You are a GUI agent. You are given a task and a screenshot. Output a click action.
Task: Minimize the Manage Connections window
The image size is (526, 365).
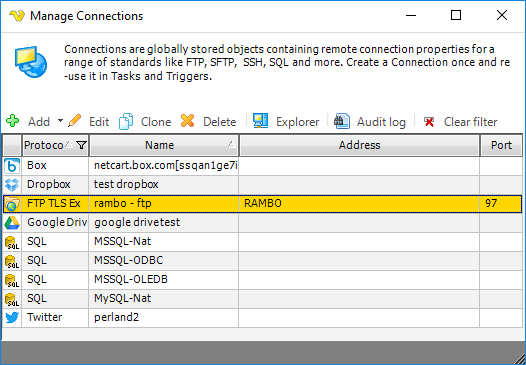[x=410, y=15]
